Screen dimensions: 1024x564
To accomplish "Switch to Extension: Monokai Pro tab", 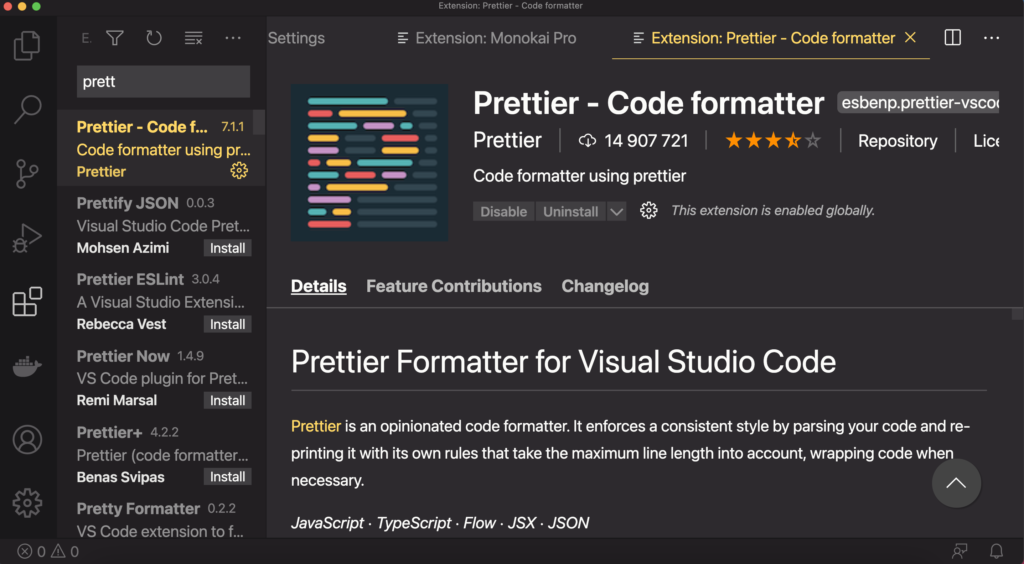I will [487, 38].
